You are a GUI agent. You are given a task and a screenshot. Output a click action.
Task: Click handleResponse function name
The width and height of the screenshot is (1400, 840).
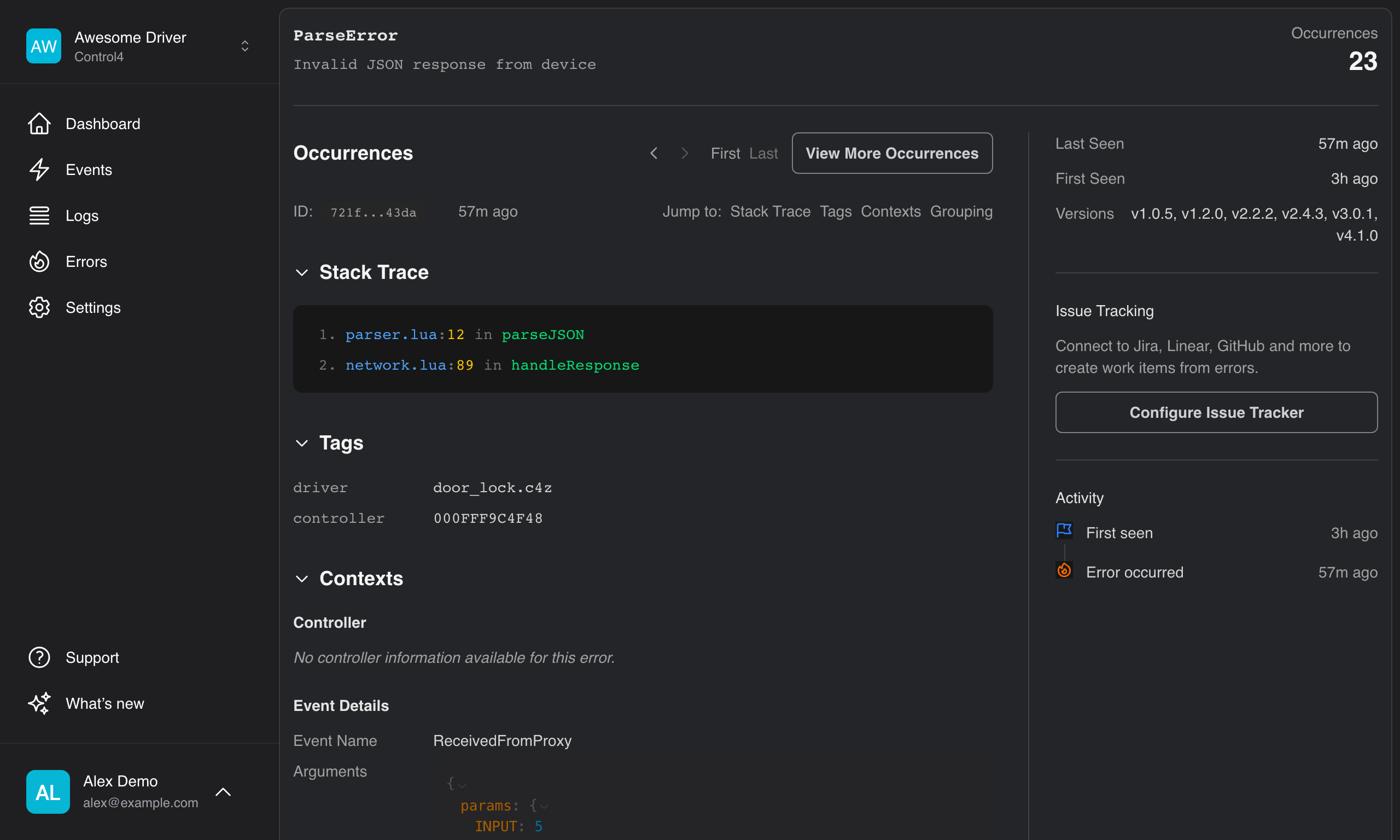[x=575, y=365]
